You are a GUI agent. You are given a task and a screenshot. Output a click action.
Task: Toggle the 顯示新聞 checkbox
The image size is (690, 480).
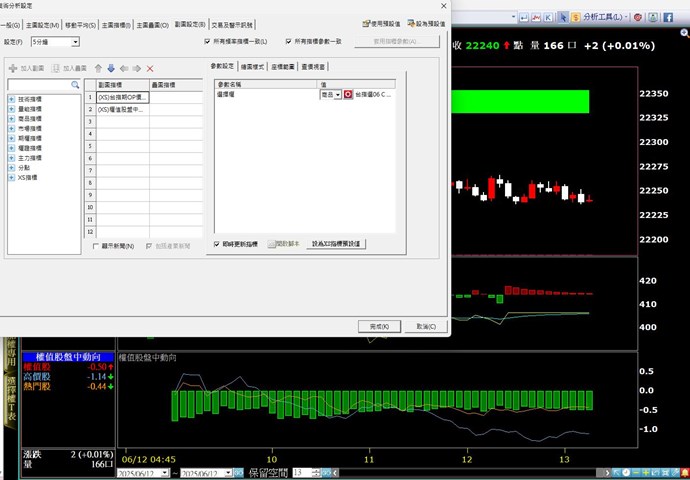[x=96, y=245]
